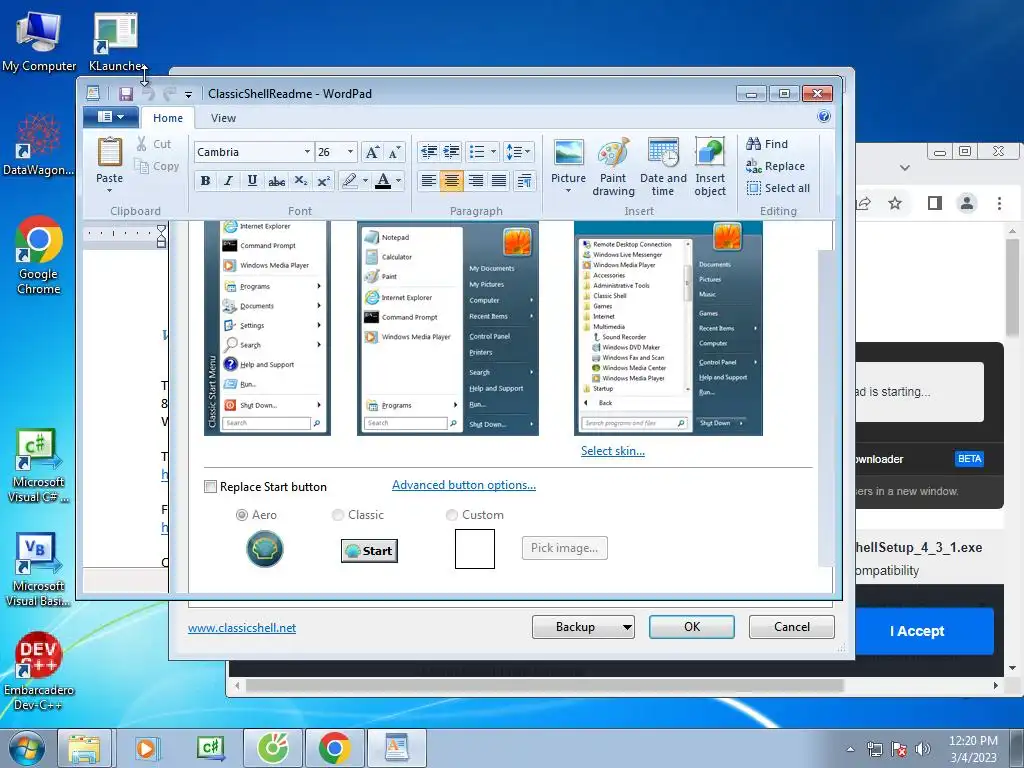Click the Copy icon in Clipboard group
This screenshot has width=1024, height=768.
142,166
